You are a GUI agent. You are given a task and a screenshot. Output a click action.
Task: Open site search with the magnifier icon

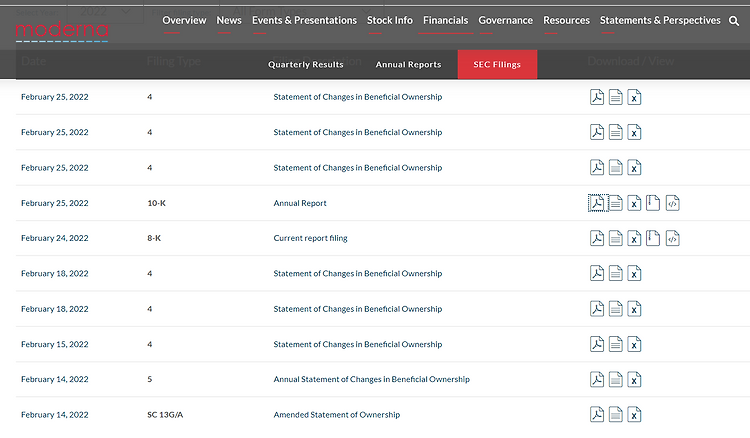(x=734, y=21)
